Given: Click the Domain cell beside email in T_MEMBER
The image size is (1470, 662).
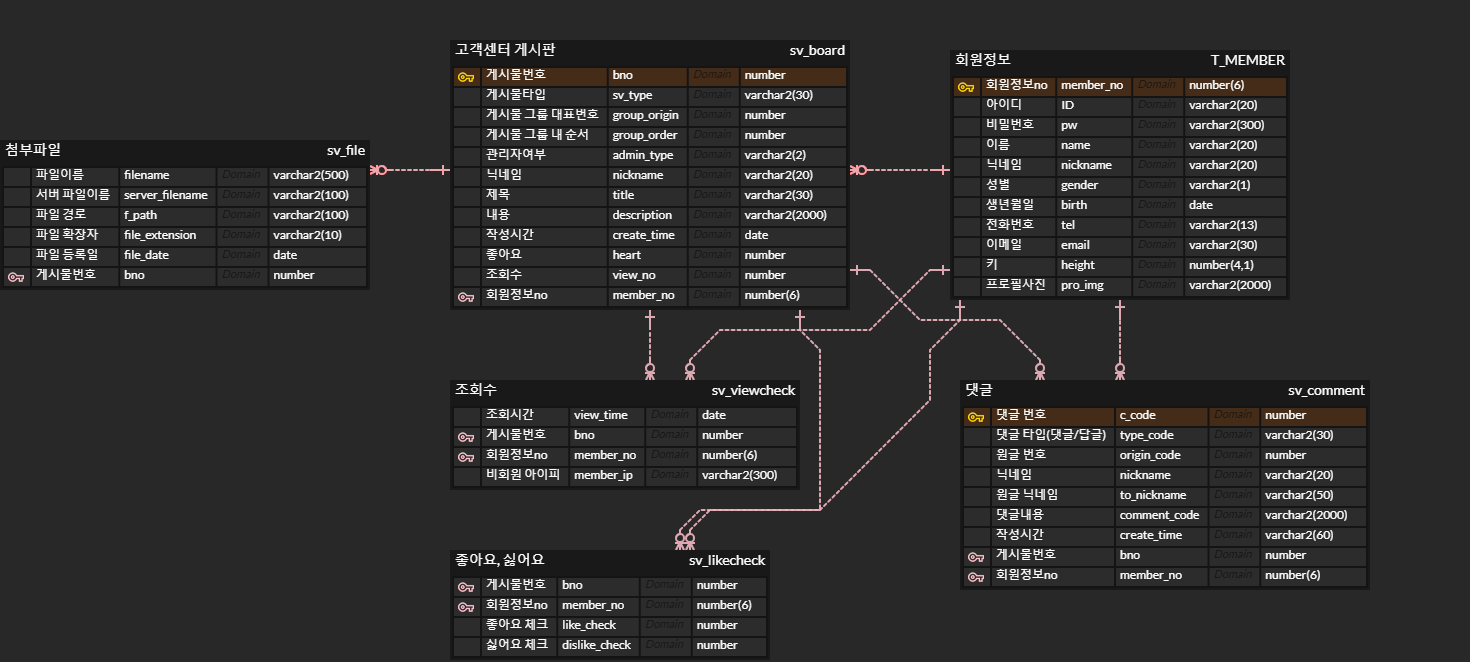Looking at the screenshot, I should click(x=1157, y=245).
